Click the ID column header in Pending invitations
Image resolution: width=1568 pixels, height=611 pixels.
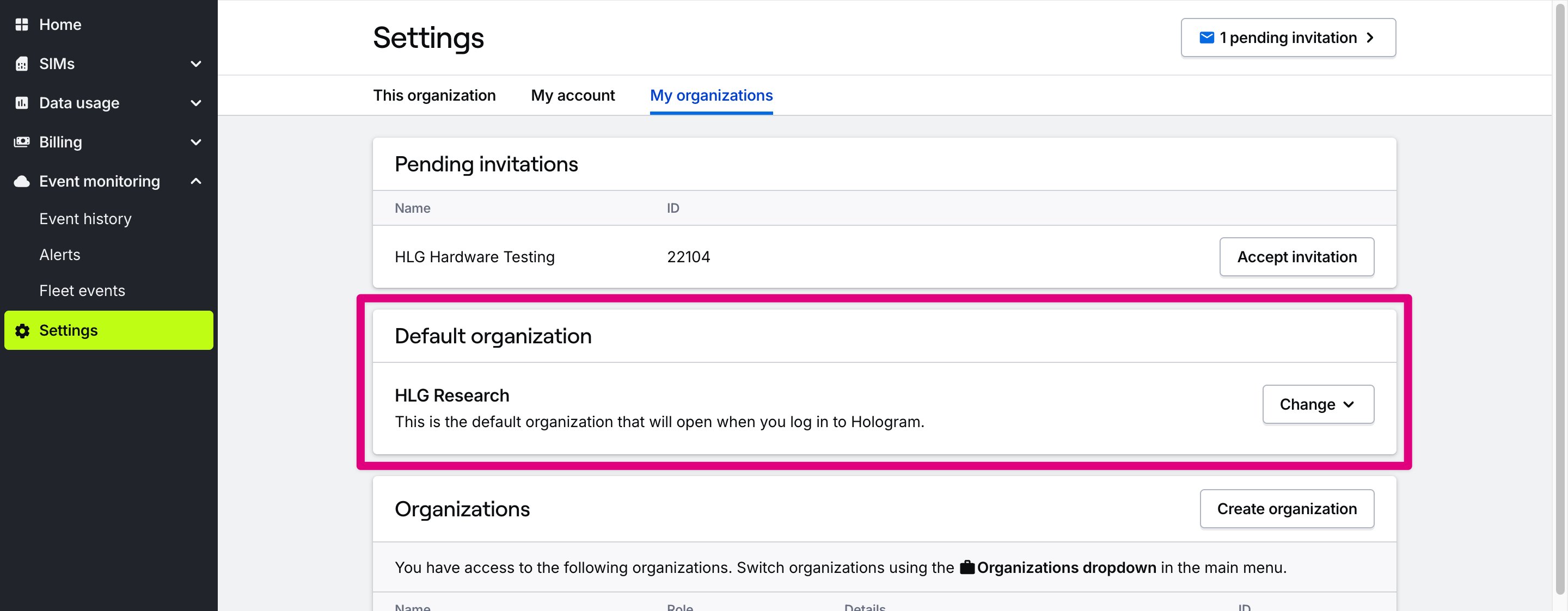click(672, 208)
